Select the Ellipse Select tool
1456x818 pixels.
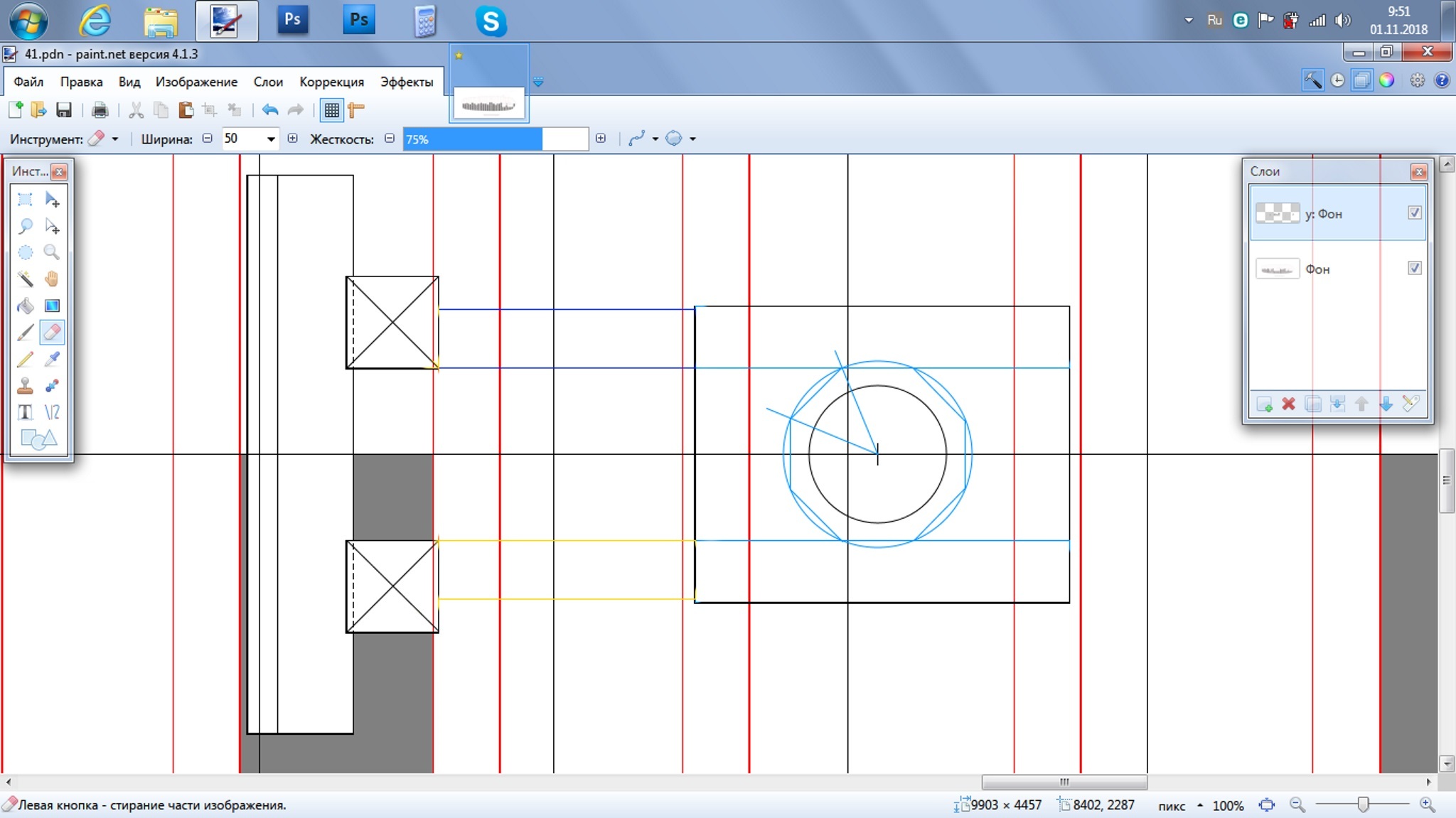[x=25, y=252]
